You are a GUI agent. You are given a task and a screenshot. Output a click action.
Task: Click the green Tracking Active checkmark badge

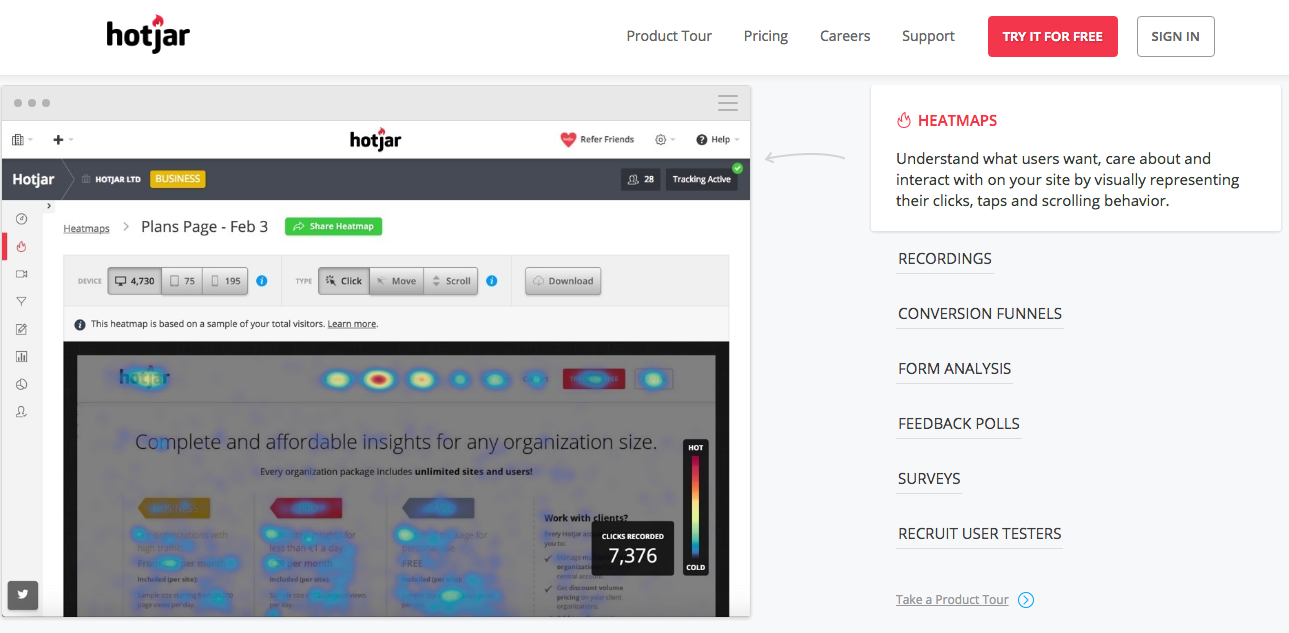point(737,168)
